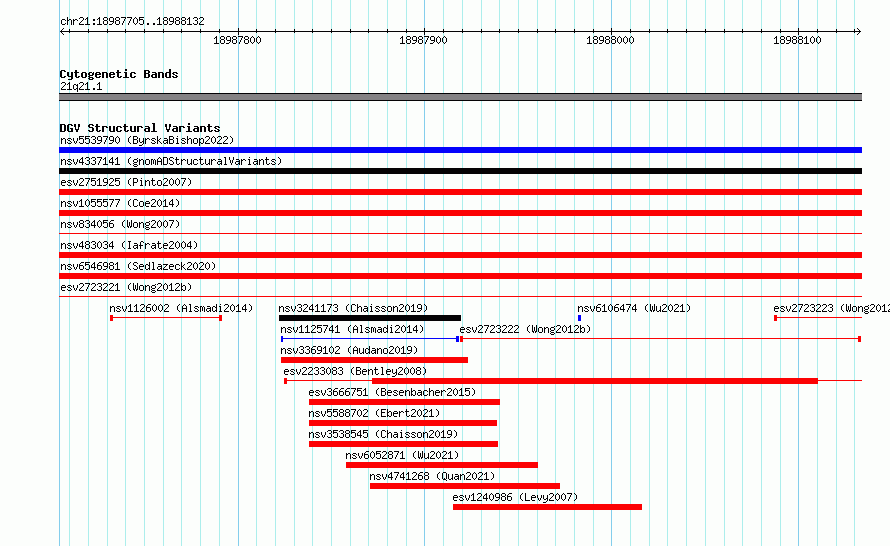Click the 21q21.1 band label
This screenshot has width=890, height=546.
(x=81, y=86)
